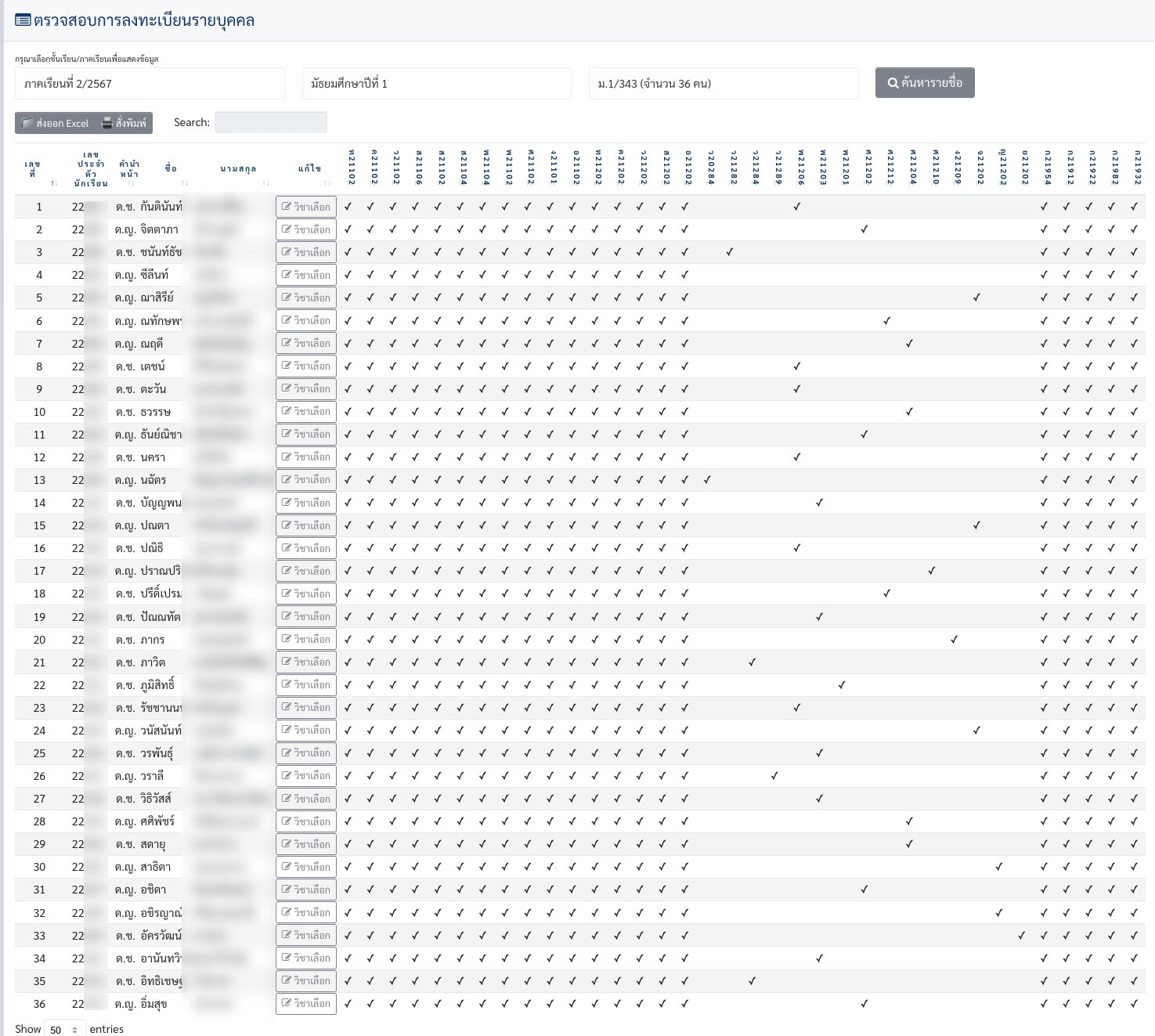Click the ว21282 column header
Image resolution: width=1155 pixels, height=1036 pixels.
734,168
